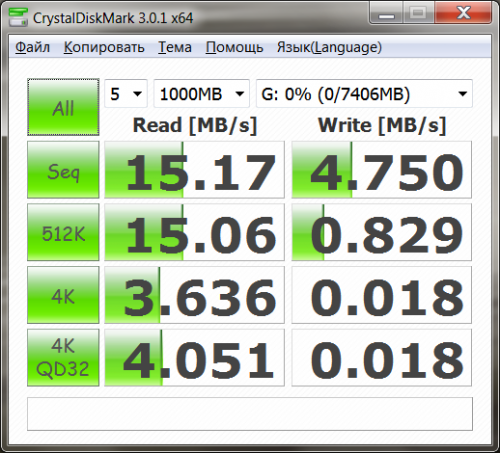This screenshot has height=453, width=500.
Task: Click the 4K write result 0.018
Action: 382,295
